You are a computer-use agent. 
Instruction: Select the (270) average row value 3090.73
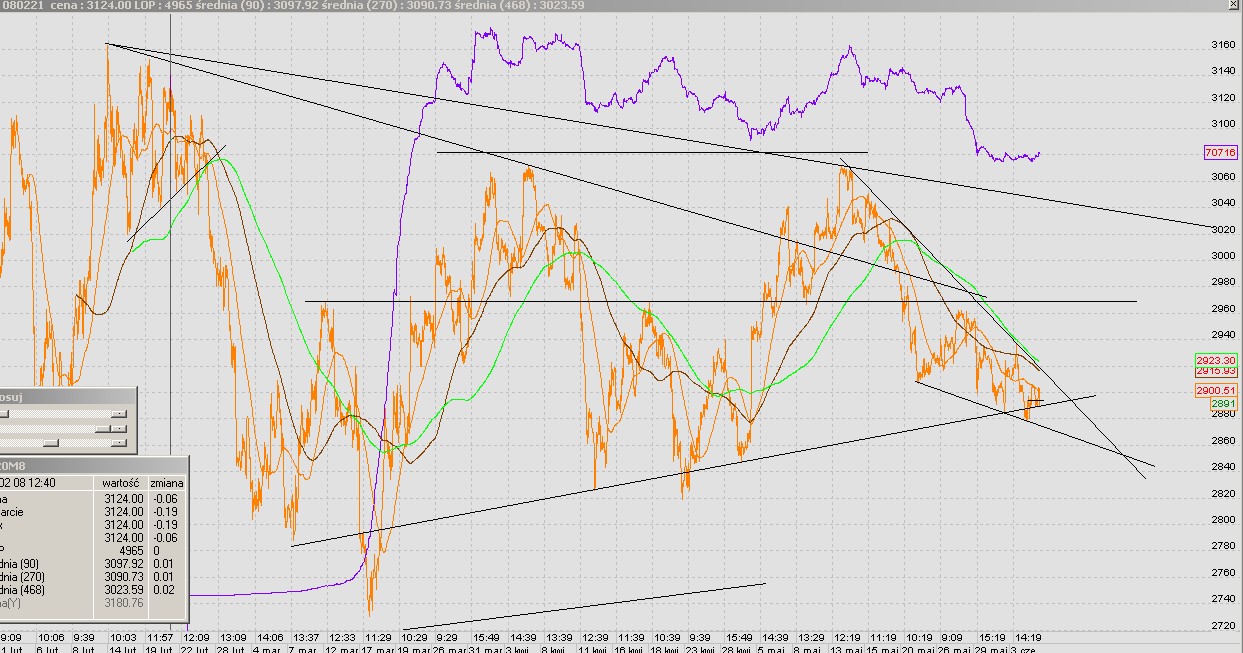(x=124, y=576)
